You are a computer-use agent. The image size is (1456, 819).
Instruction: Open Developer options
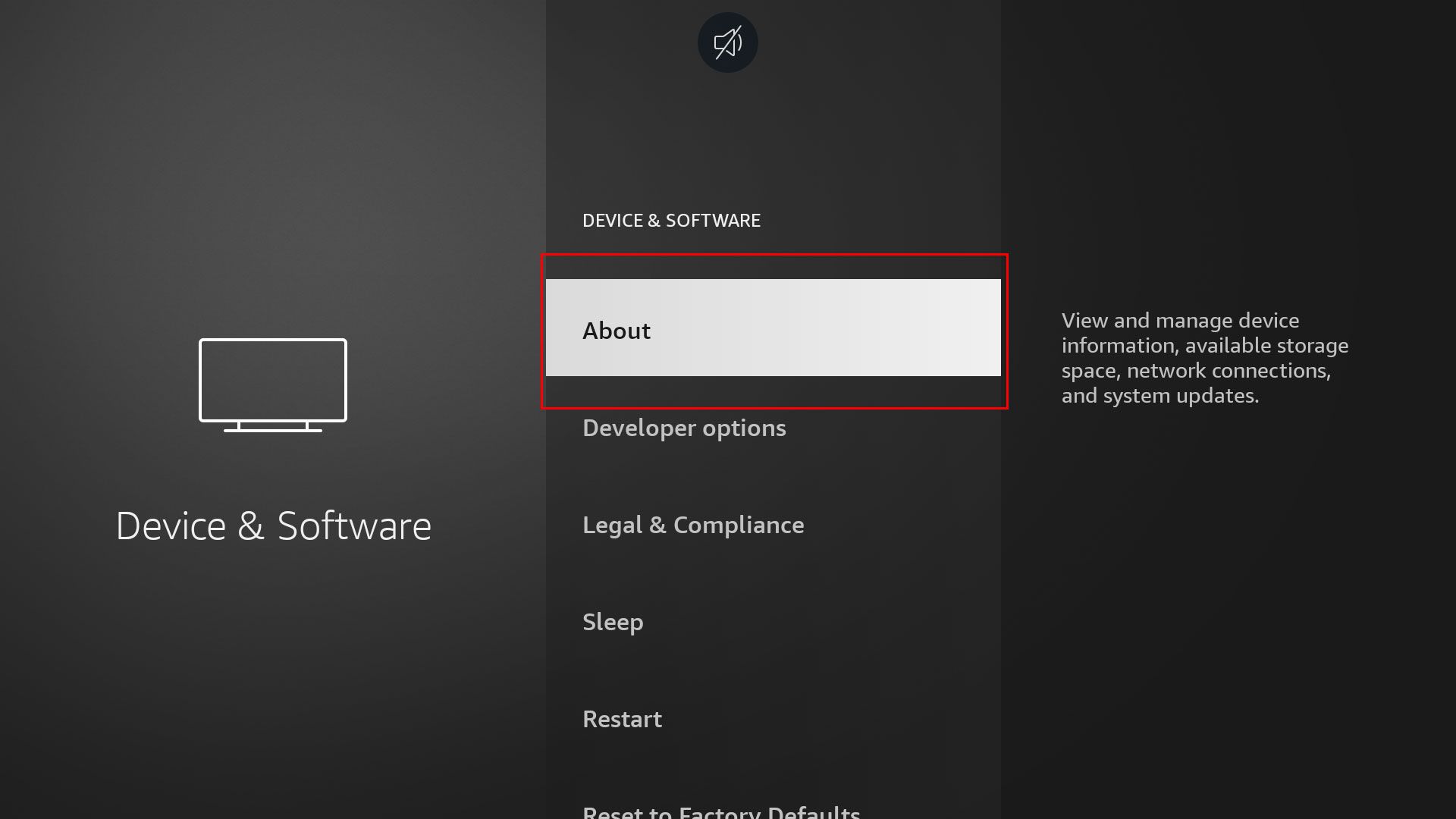684,428
